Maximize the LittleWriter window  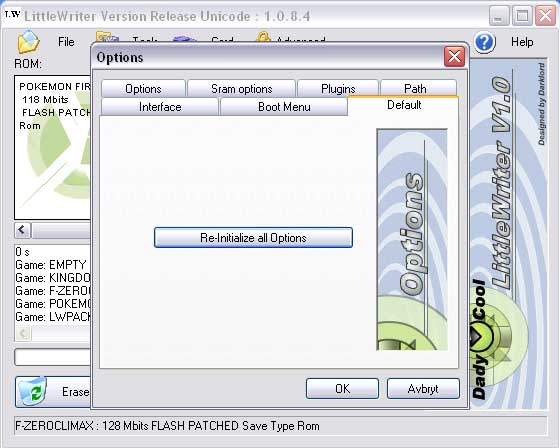[x=522, y=16]
